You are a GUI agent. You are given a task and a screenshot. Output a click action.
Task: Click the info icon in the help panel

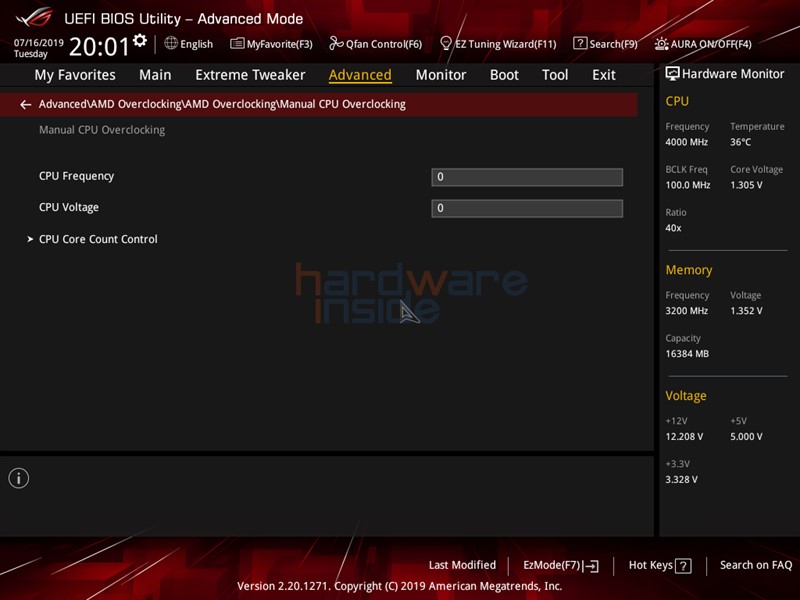click(19, 478)
